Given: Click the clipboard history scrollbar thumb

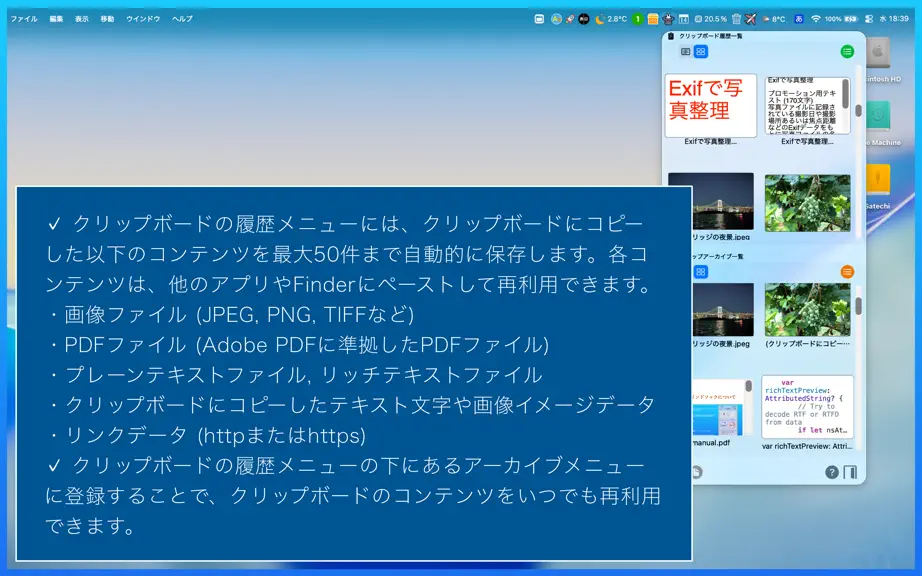Looking at the screenshot, I should 858,110.
